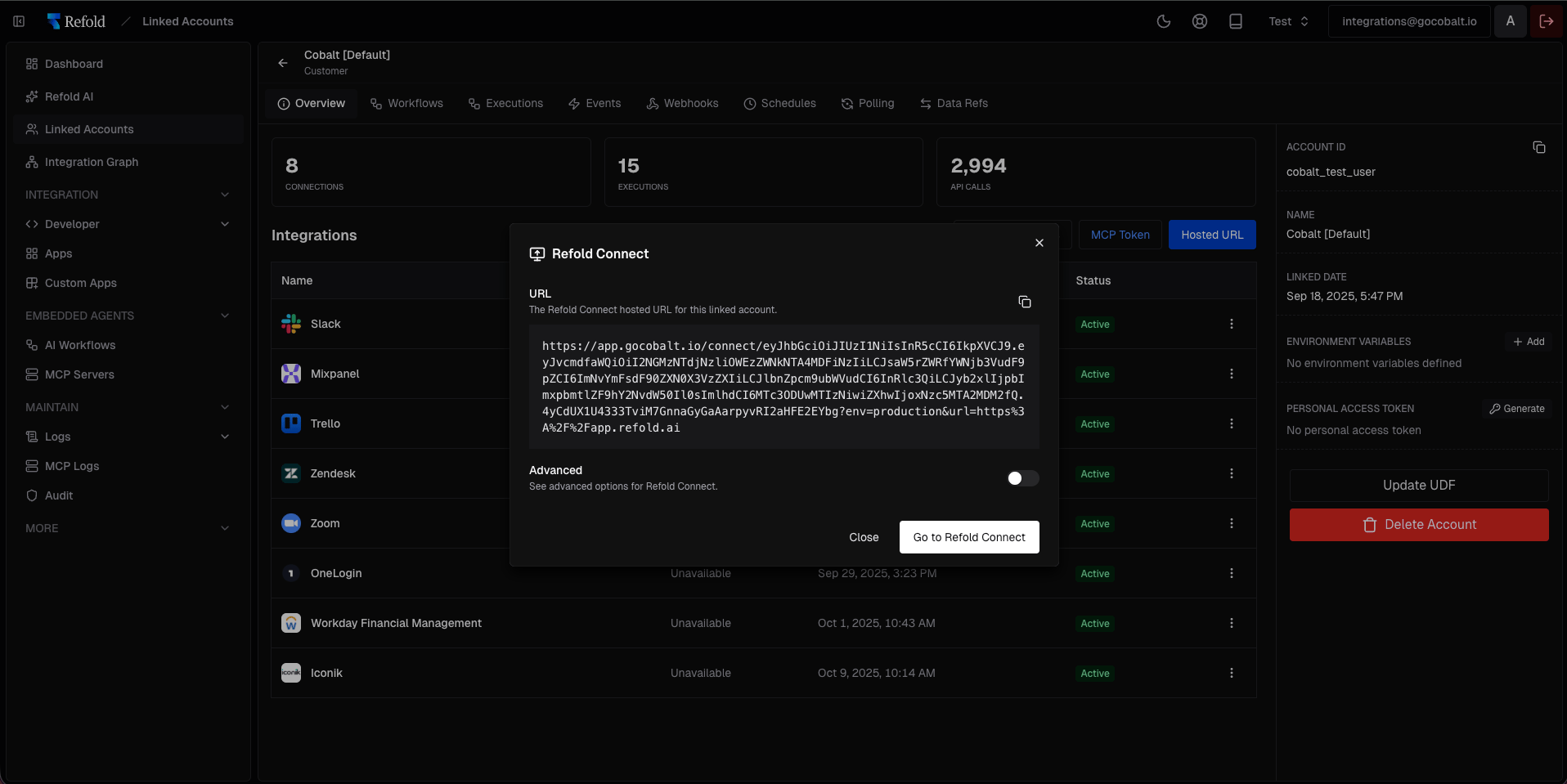This screenshot has width=1567, height=784.
Task: Collapse the INTEGRATION section
Action: (225, 195)
